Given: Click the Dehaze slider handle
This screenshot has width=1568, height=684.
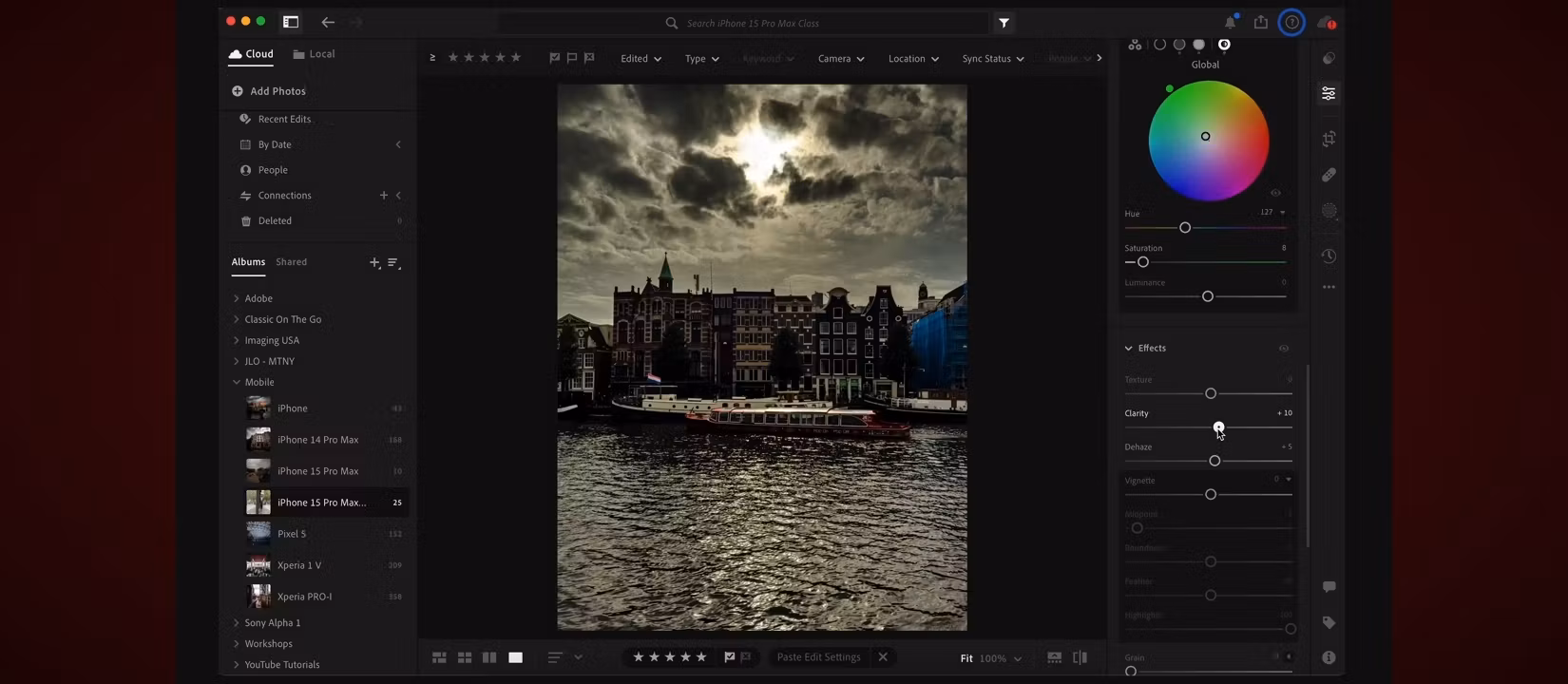Looking at the screenshot, I should pyautogui.click(x=1214, y=461).
